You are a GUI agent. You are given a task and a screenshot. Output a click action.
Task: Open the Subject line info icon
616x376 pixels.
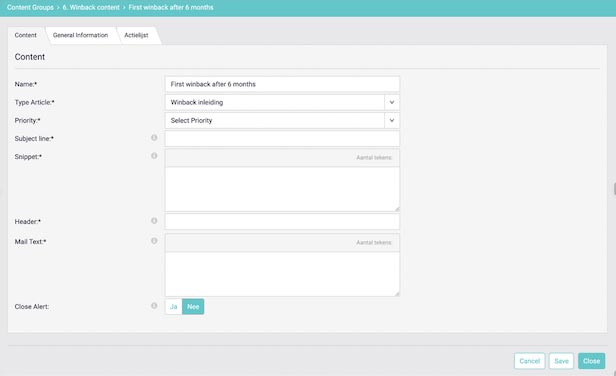154,138
